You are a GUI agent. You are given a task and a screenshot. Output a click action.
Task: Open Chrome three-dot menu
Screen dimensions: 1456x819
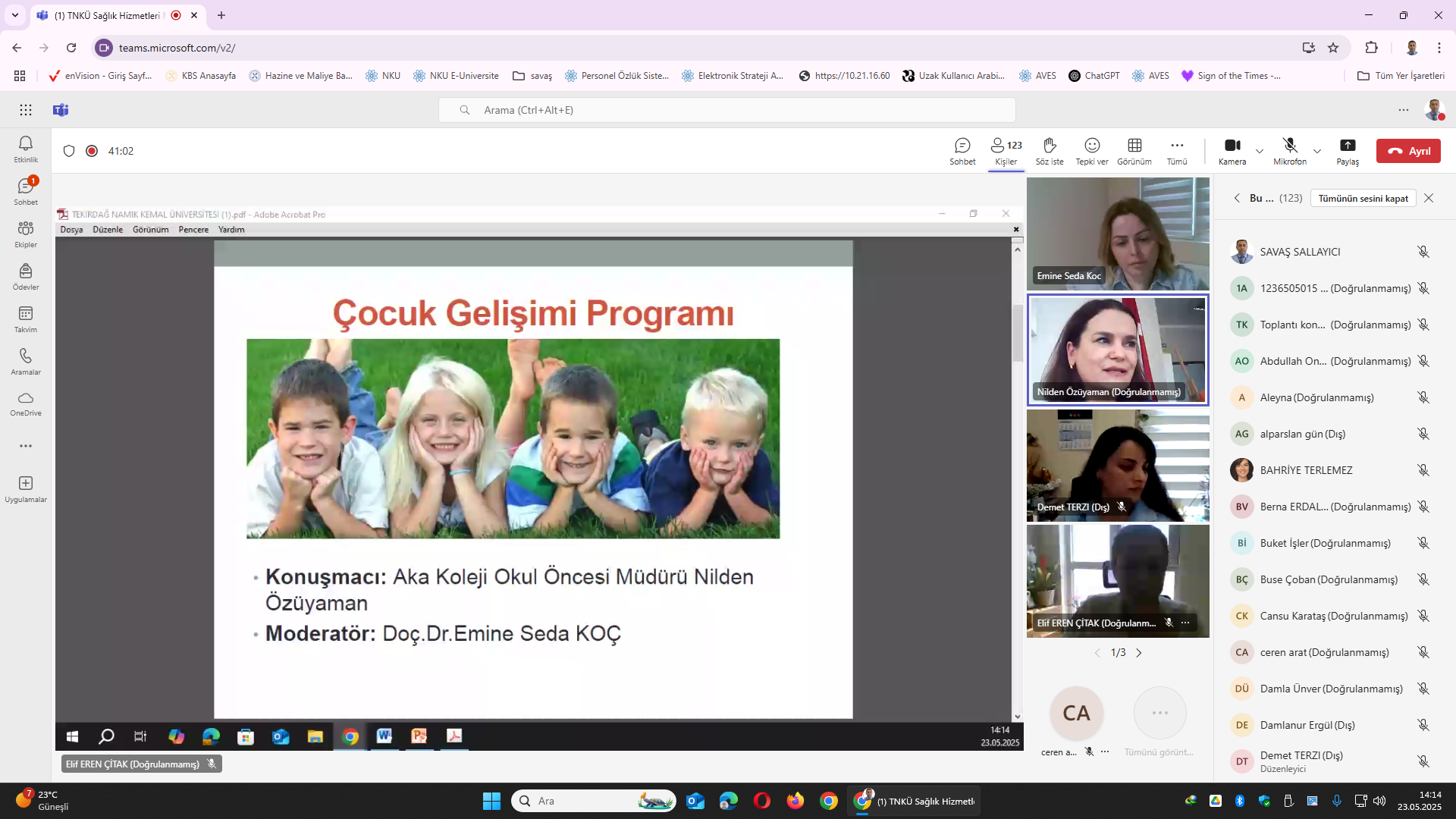click(x=1439, y=48)
